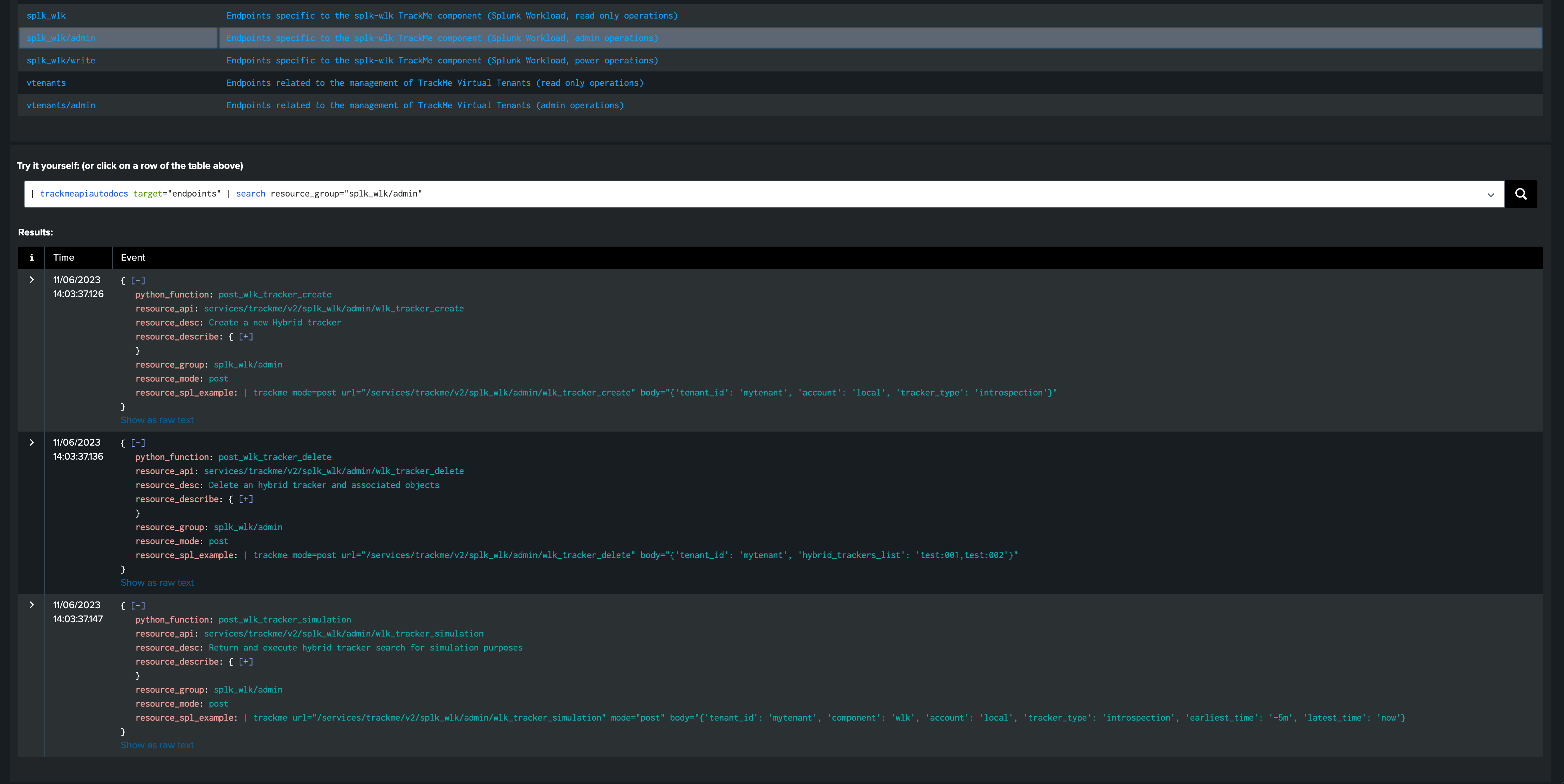Click python_function value post_wlk_tracker_create
1564x784 pixels.
[275, 295]
